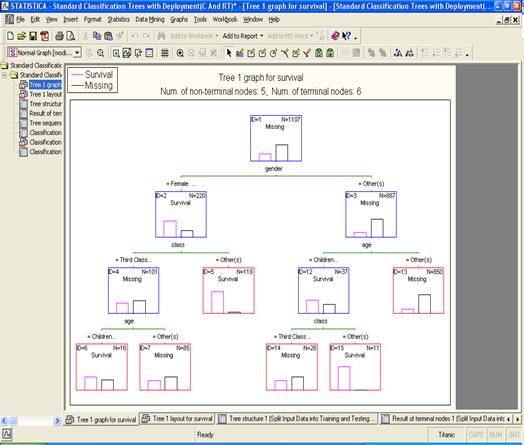Toggle the grid lines icon in graph toolbar
Image resolution: width=524 pixels, height=445 pixels.
pos(164,53)
